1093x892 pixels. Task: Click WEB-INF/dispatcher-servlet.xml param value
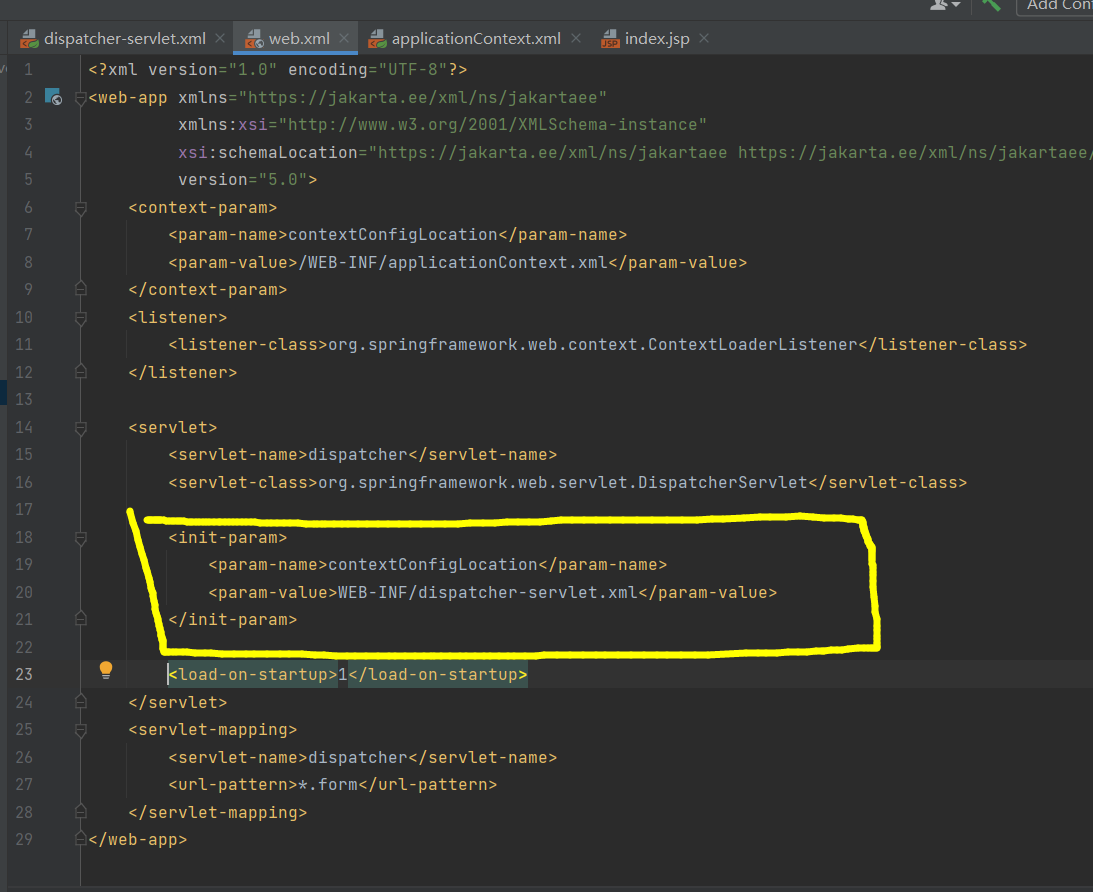coord(488,593)
